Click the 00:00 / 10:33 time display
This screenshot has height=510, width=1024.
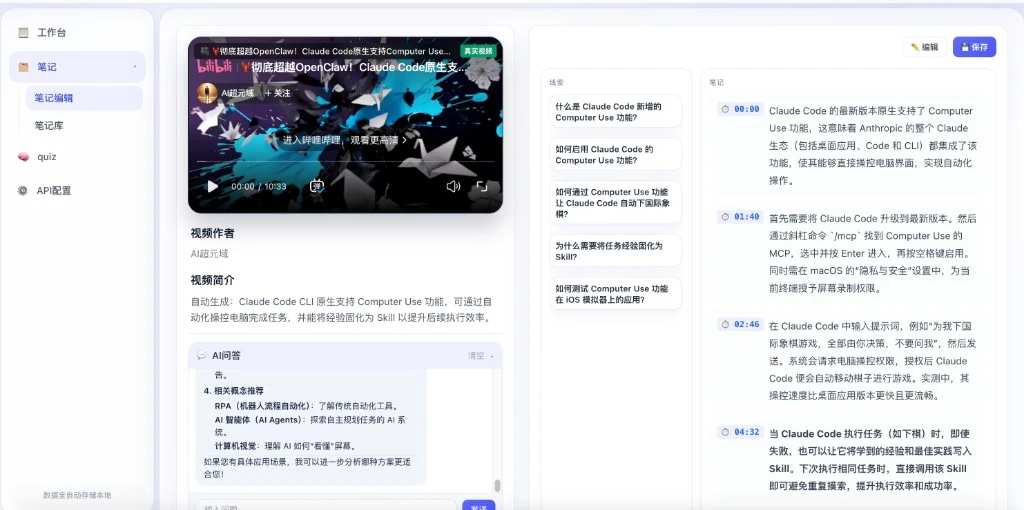pyautogui.click(x=259, y=186)
